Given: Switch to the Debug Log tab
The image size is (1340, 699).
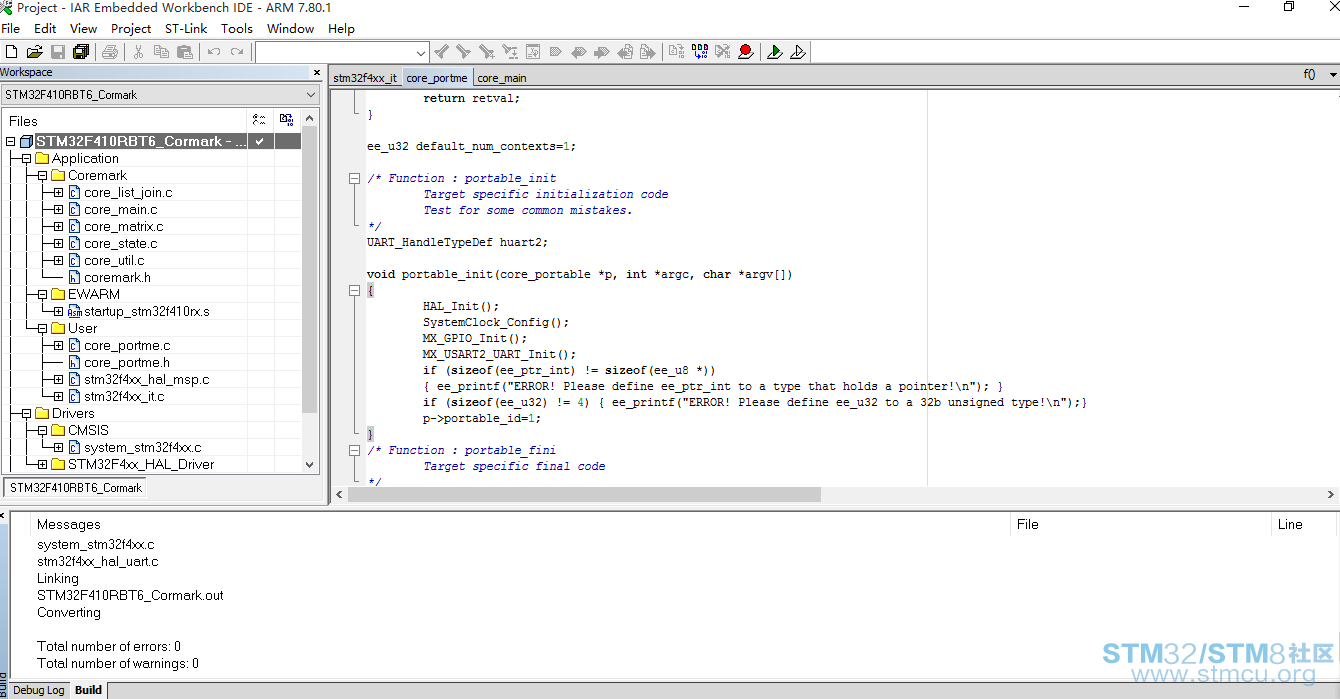Looking at the screenshot, I should click(x=38, y=690).
